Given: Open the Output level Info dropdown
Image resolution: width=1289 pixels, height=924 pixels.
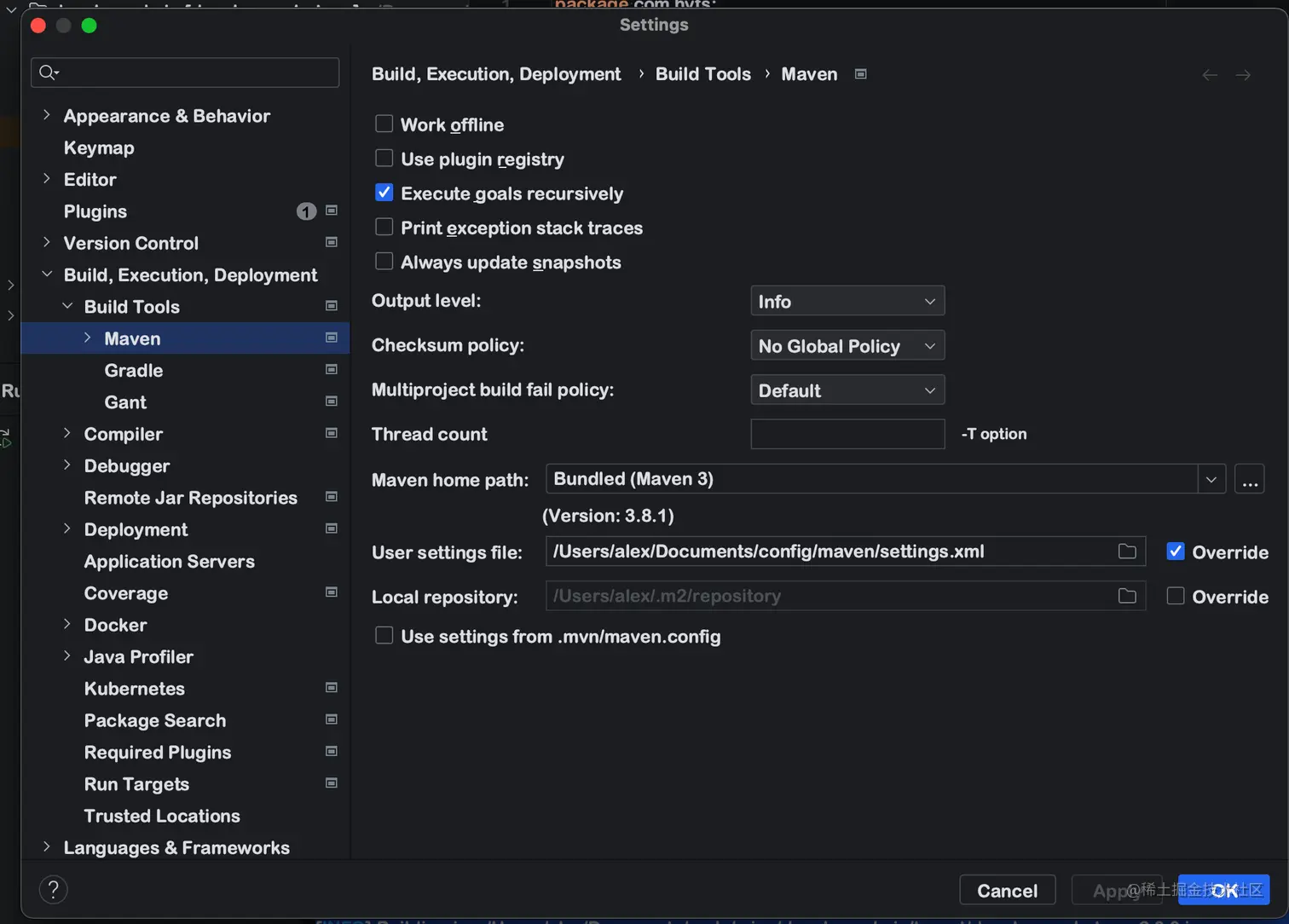Looking at the screenshot, I should [x=847, y=301].
